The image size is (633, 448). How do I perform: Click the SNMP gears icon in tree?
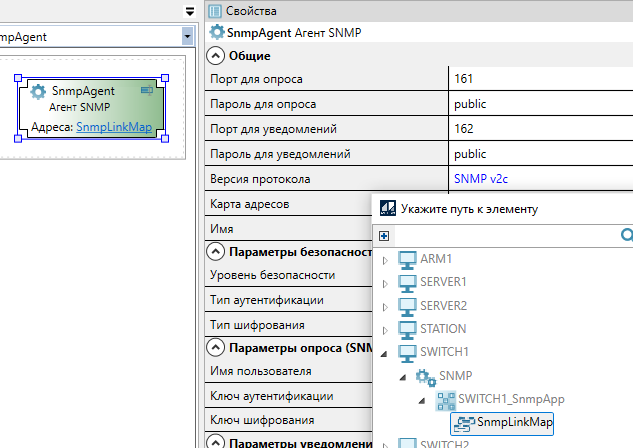click(425, 376)
